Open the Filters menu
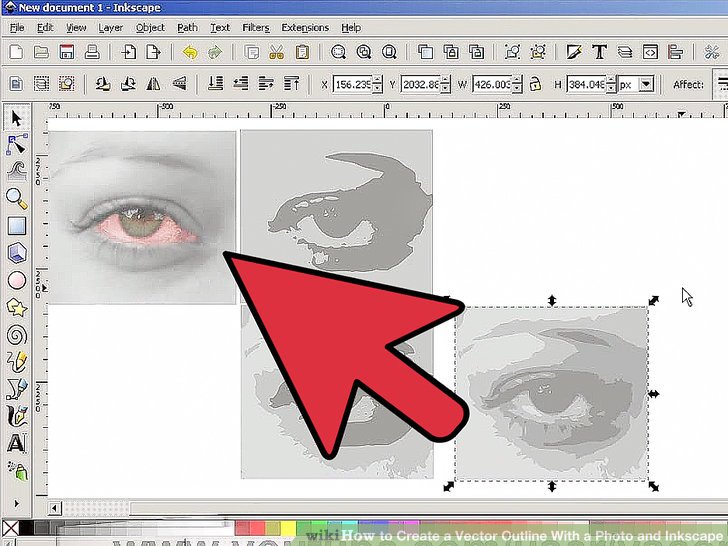The width and height of the screenshot is (728, 546). click(x=256, y=28)
